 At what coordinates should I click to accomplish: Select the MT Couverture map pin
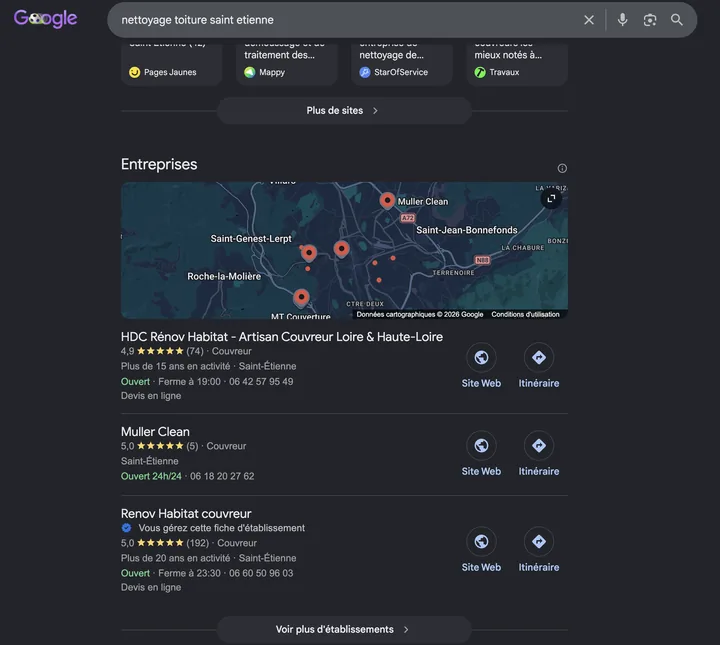pos(301,297)
